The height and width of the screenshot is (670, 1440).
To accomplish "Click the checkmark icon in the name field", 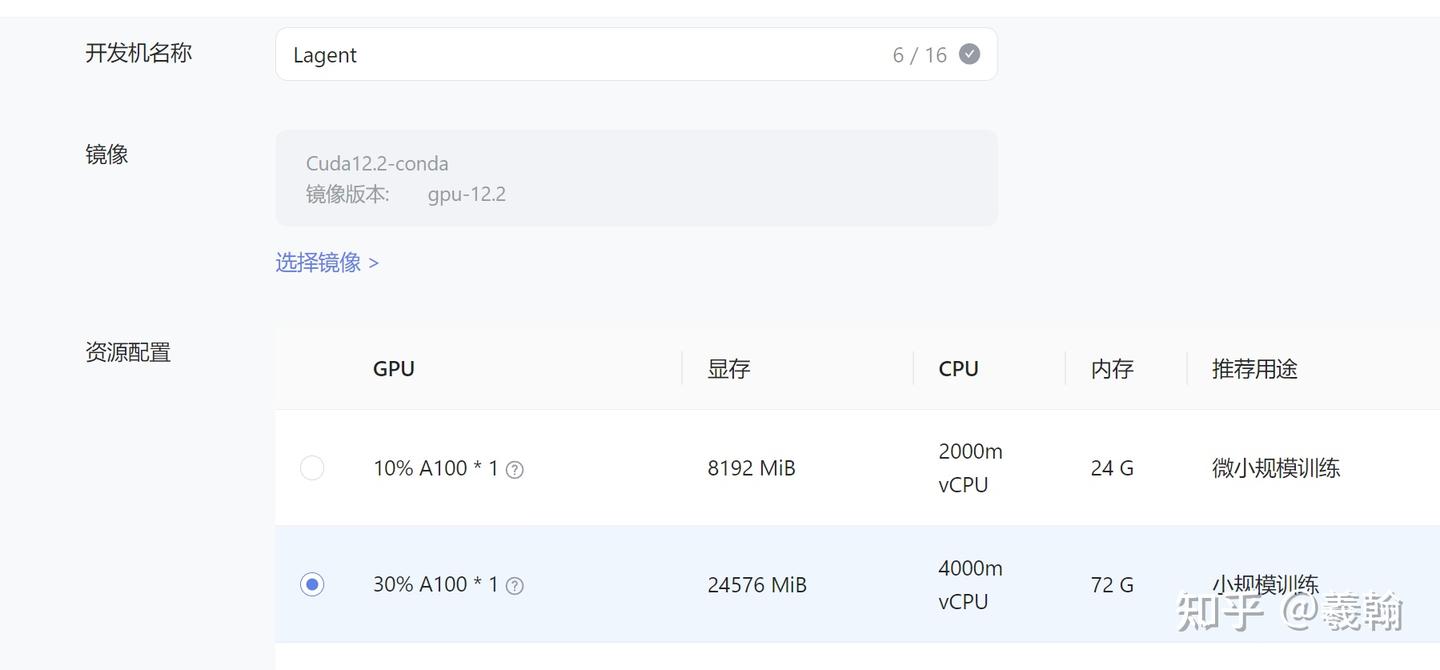I will (x=969, y=54).
